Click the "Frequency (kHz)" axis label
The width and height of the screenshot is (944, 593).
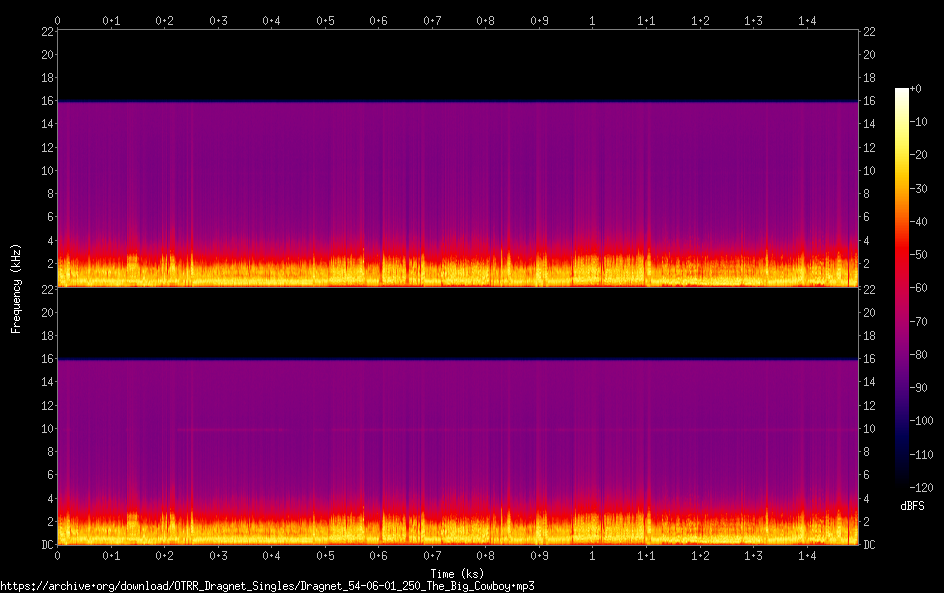16,287
